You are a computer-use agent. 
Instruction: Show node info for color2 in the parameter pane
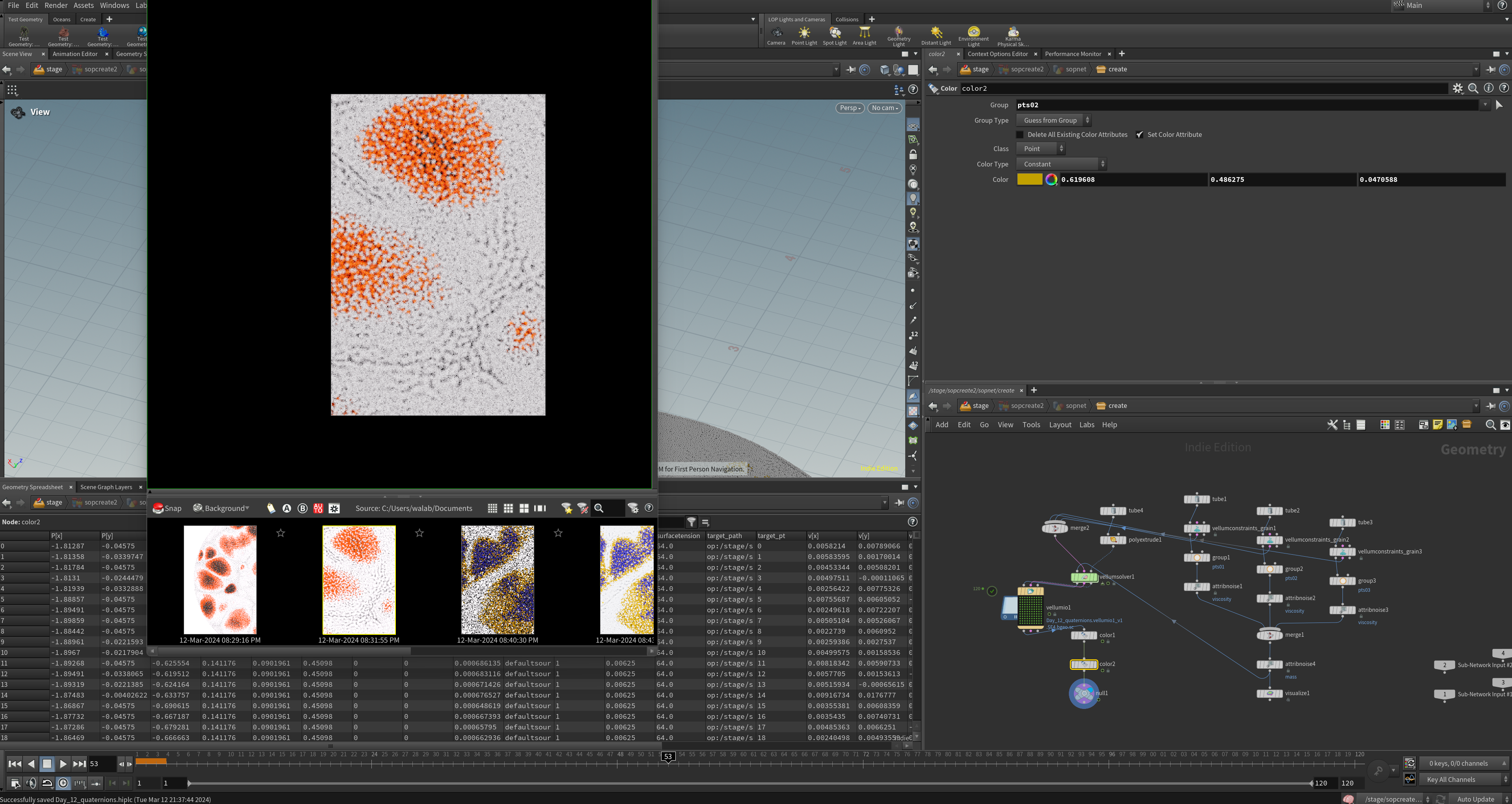click(x=1488, y=88)
